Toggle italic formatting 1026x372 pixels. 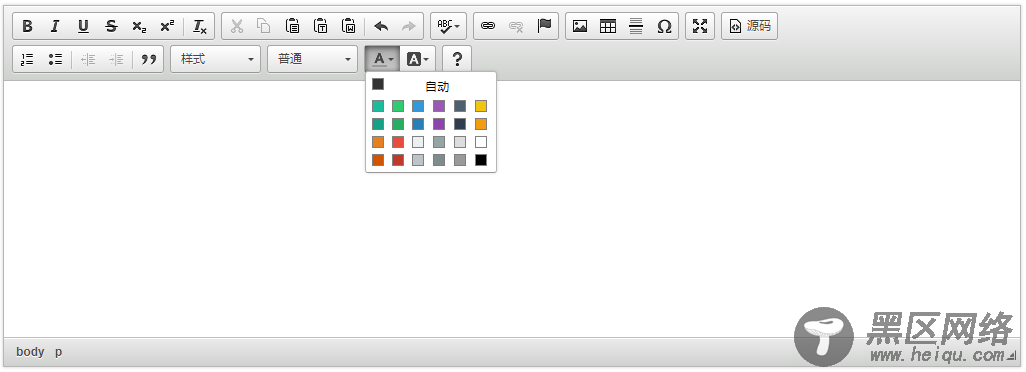pos(55,26)
